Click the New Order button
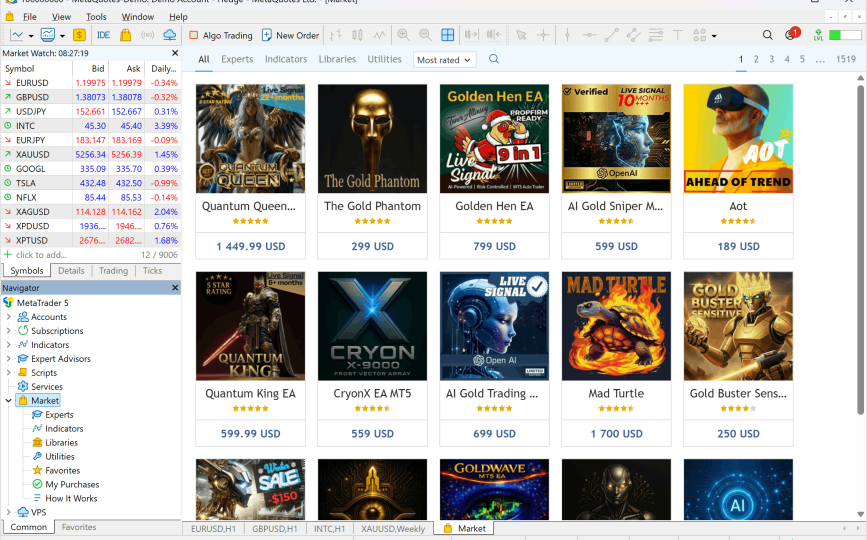This screenshot has width=867, height=540. click(x=290, y=35)
